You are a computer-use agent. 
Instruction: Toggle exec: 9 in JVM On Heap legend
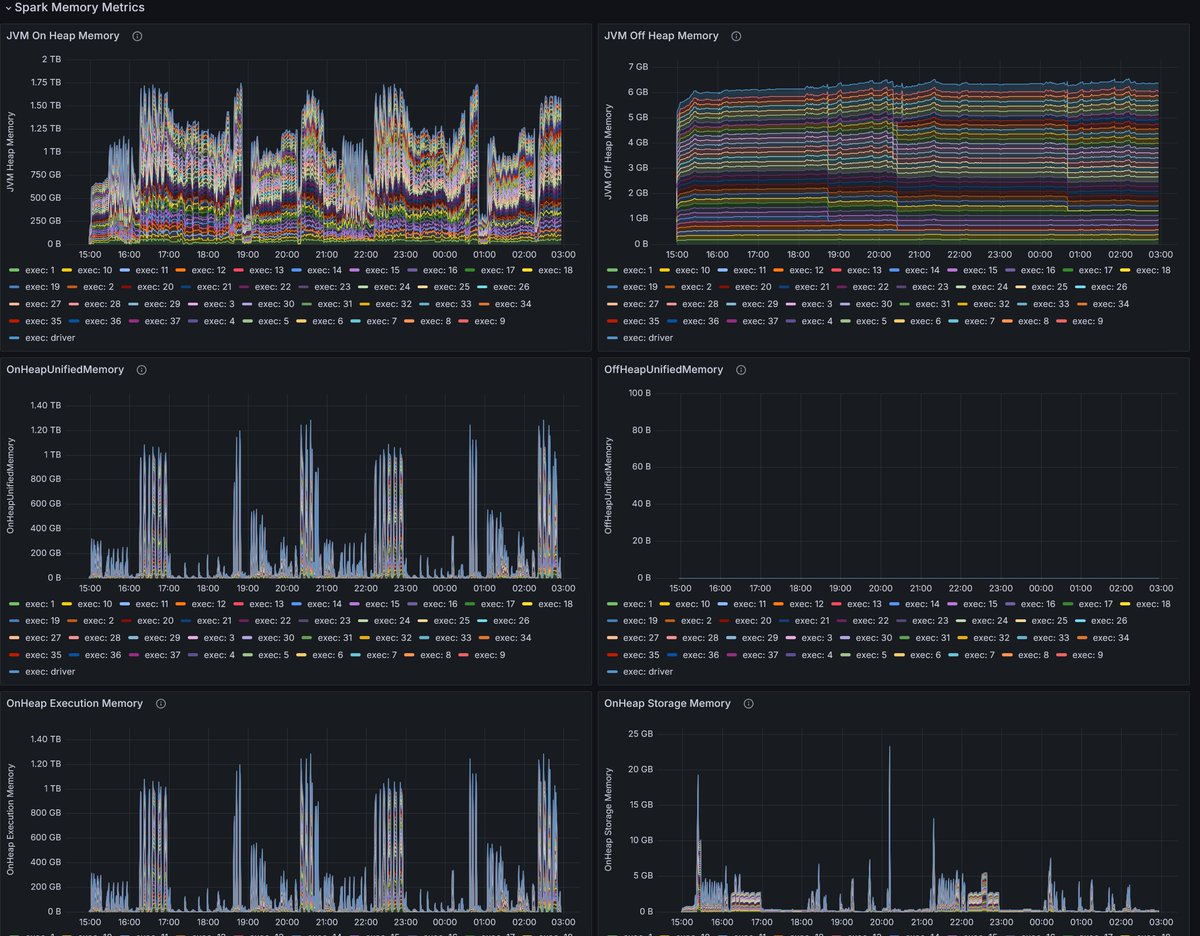click(489, 321)
